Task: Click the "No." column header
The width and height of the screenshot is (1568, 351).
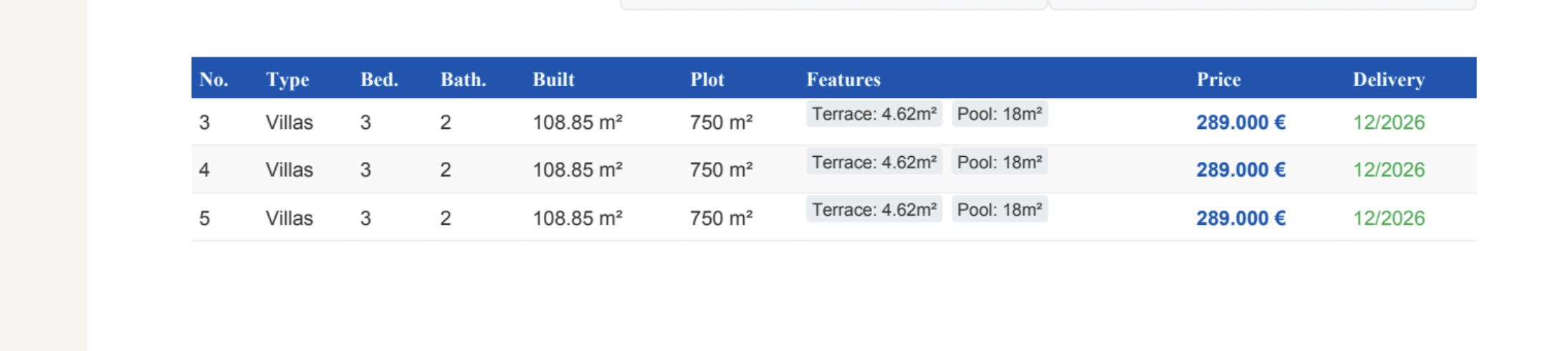Action: [214, 80]
